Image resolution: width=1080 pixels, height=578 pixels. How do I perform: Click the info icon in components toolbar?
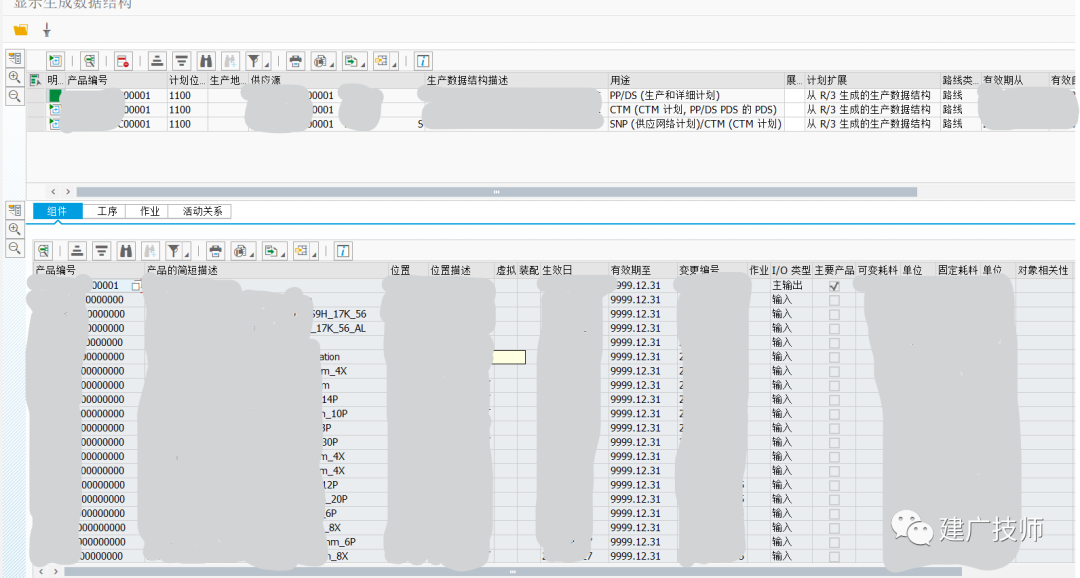coord(343,251)
